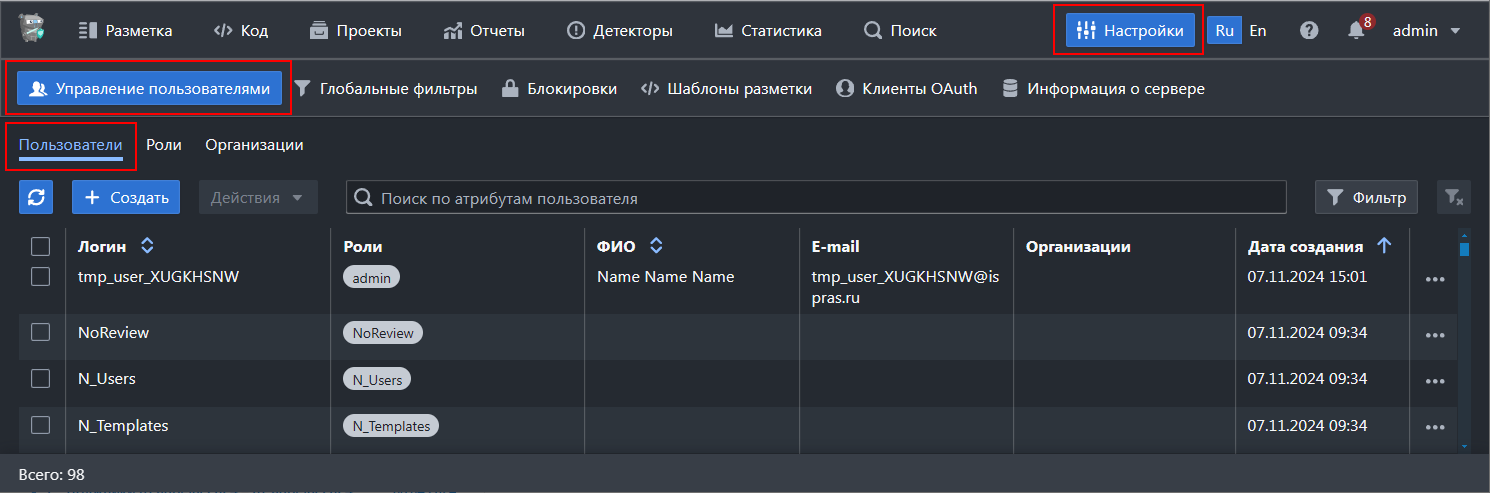Expand the admin account dropdown
Screen dimensions: 1490x493
(1427, 31)
